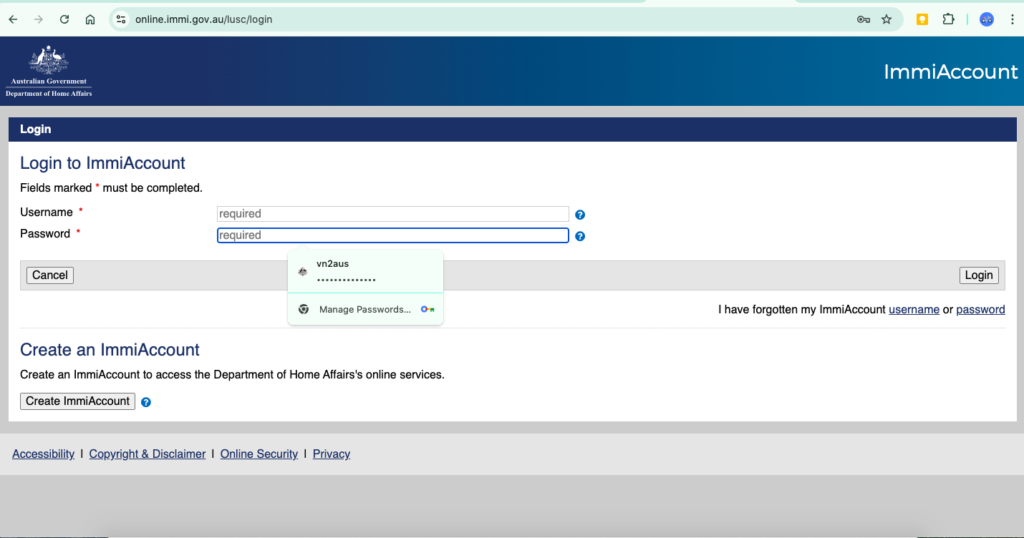Image resolution: width=1024 pixels, height=538 pixels.
Task: Click the Create ImmiAccount button
Action: click(x=78, y=401)
